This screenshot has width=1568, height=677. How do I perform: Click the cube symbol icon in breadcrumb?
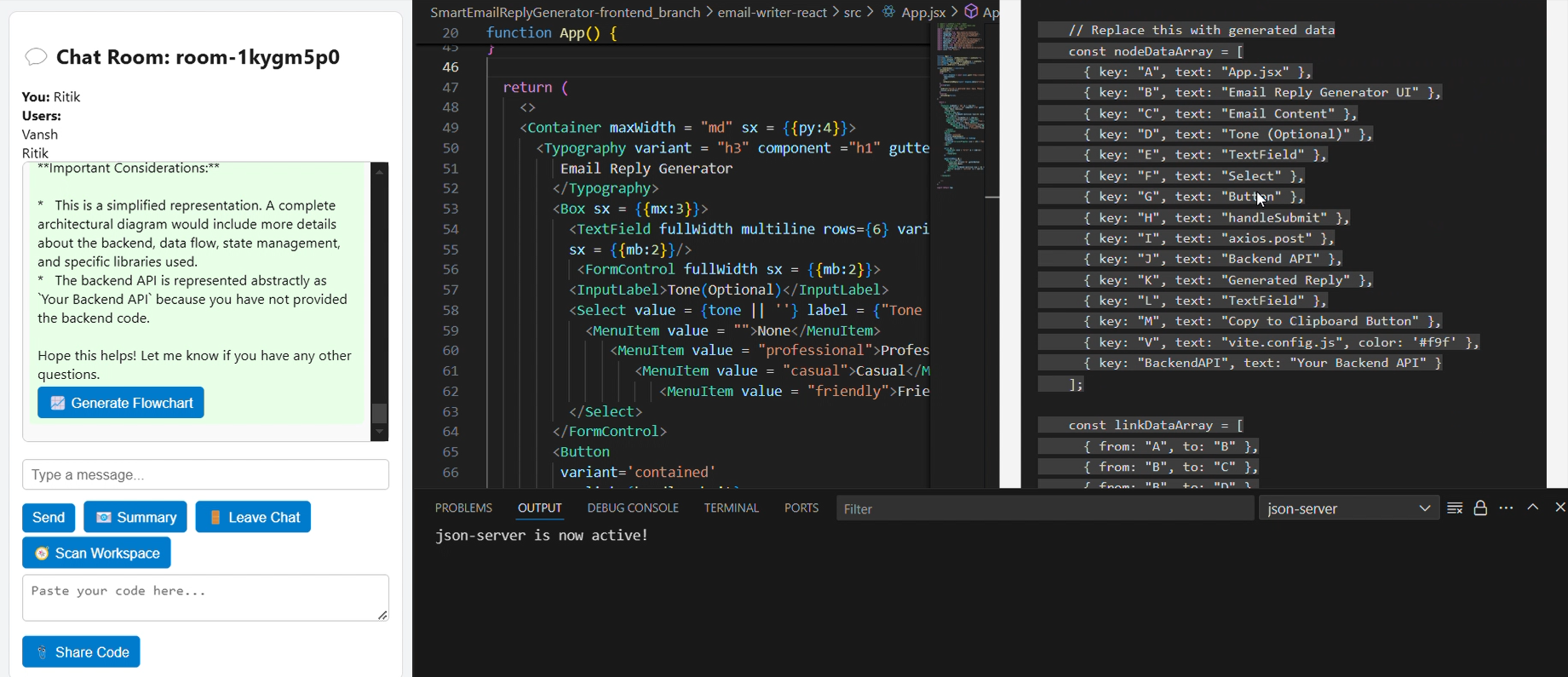click(x=971, y=12)
